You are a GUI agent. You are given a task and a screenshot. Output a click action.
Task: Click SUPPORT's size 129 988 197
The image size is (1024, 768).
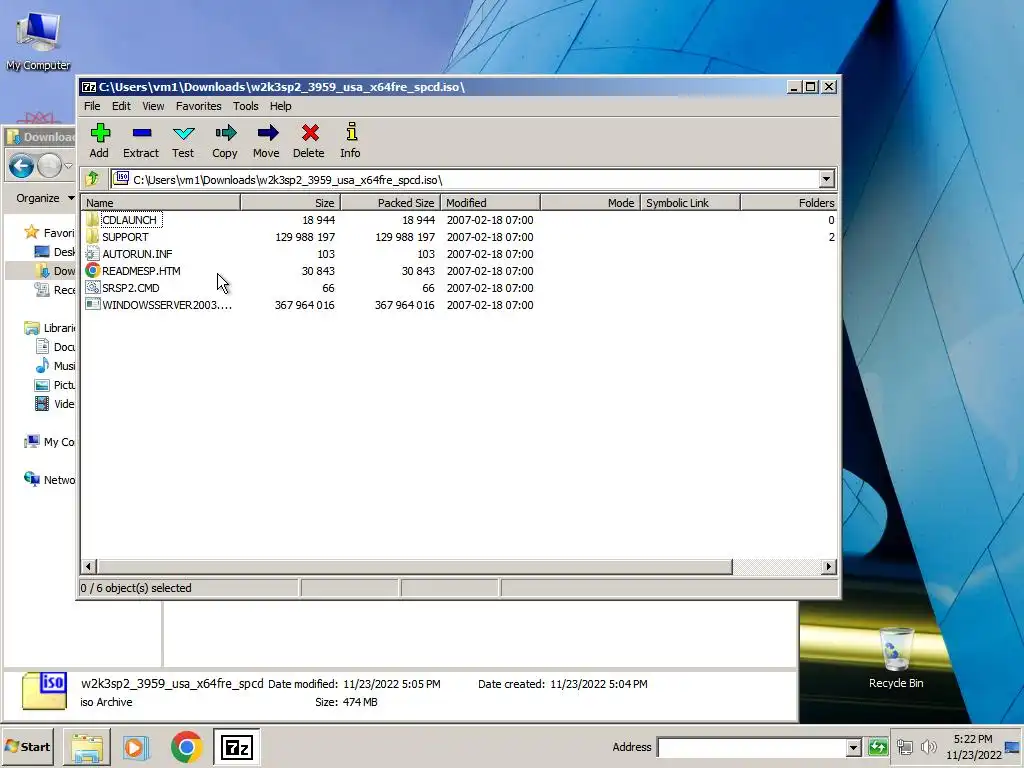pyautogui.click(x=305, y=237)
